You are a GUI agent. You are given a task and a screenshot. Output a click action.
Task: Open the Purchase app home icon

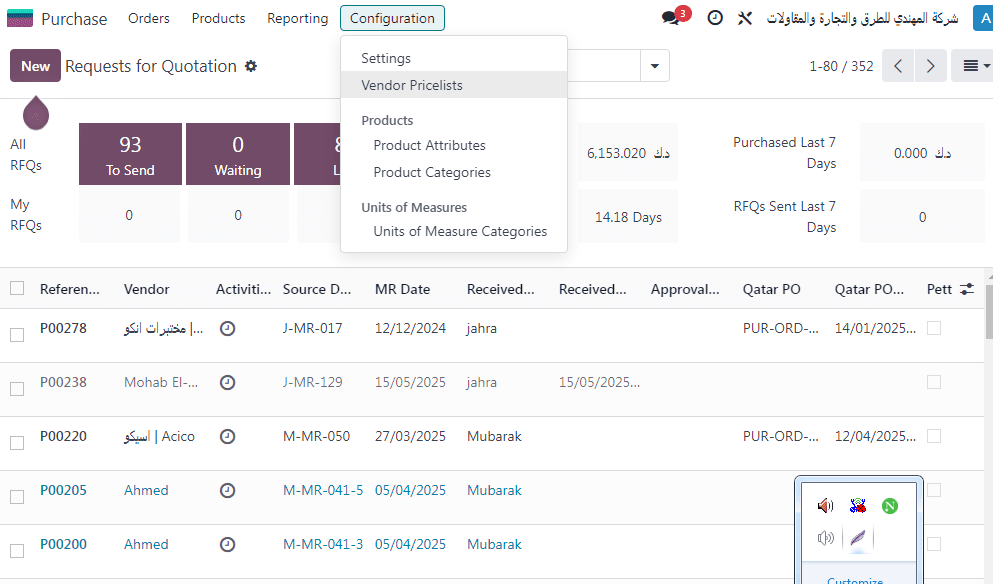pyautogui.click(x=20, y=18)
